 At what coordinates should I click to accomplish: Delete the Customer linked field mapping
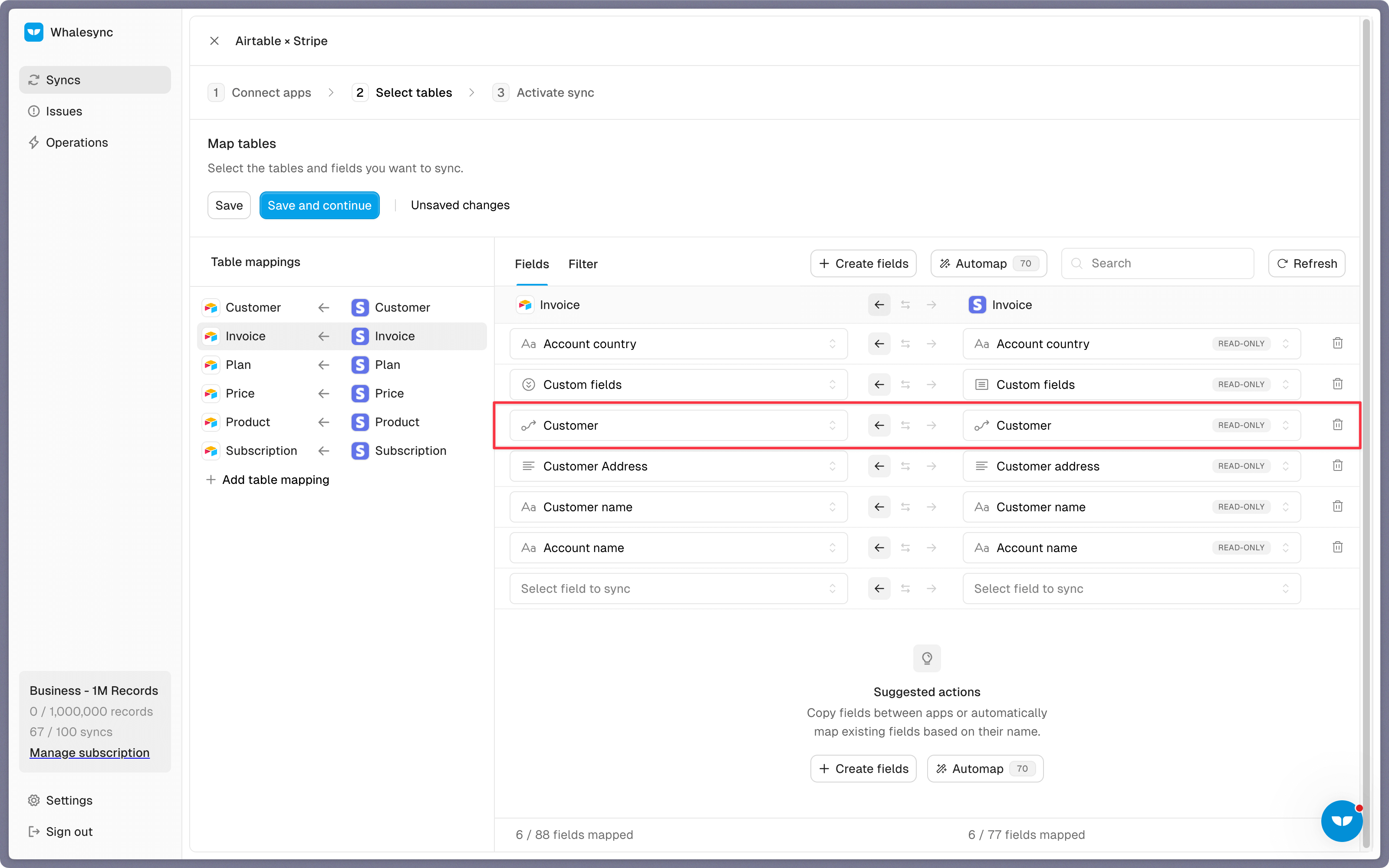tap(1337, 425)
